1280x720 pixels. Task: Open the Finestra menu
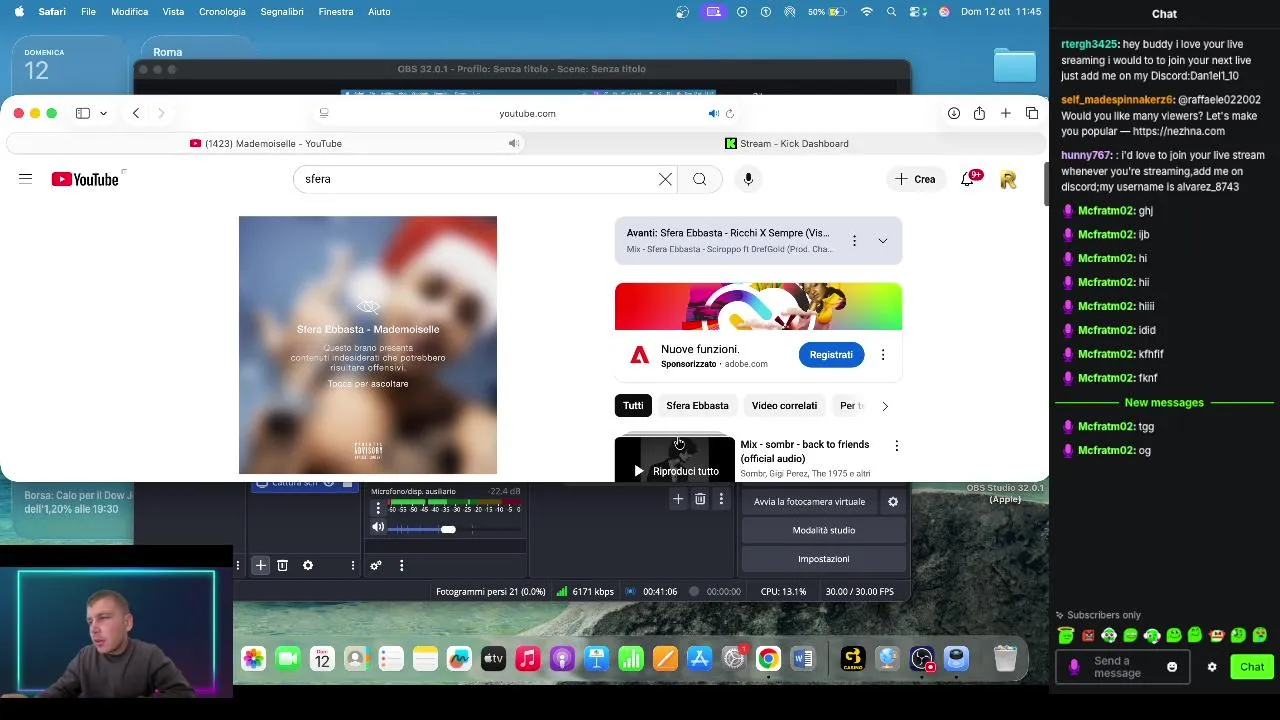pyautogui.click(x=336, y=12)
